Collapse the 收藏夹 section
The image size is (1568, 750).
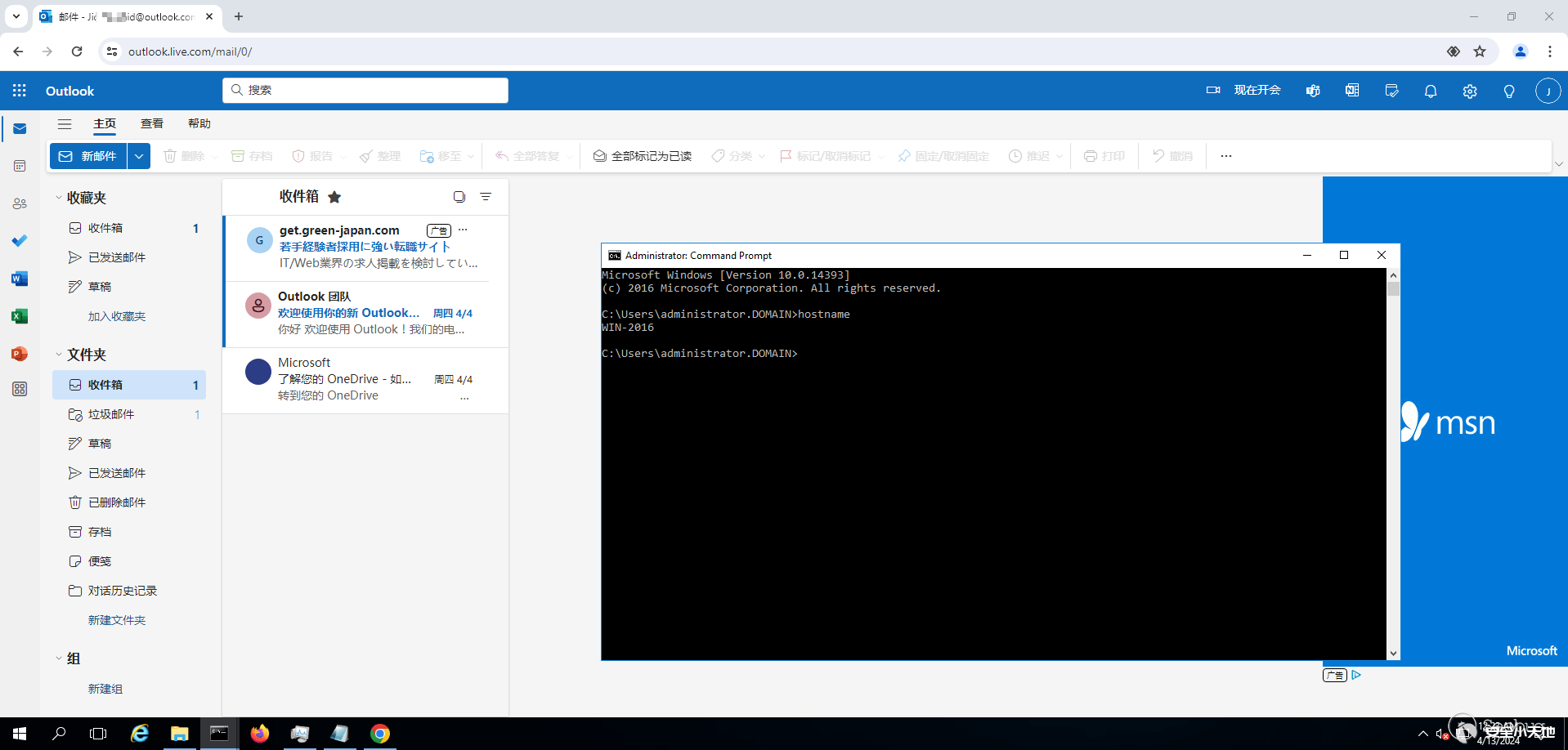tap(59, 198)
